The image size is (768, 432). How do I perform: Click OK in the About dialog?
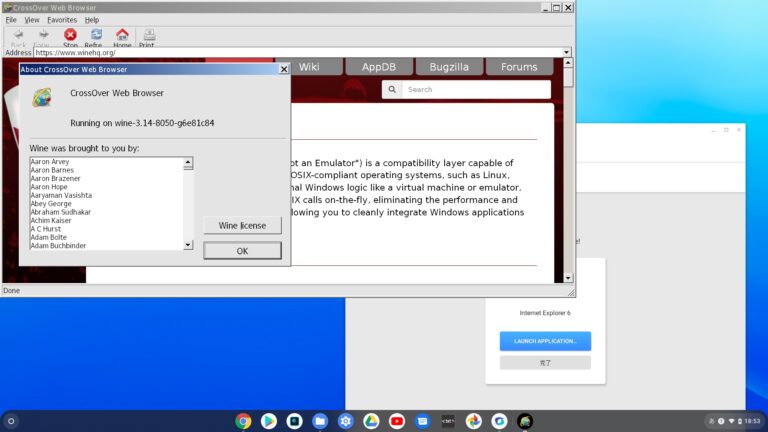pyautogui.click(x=242, y=251)
